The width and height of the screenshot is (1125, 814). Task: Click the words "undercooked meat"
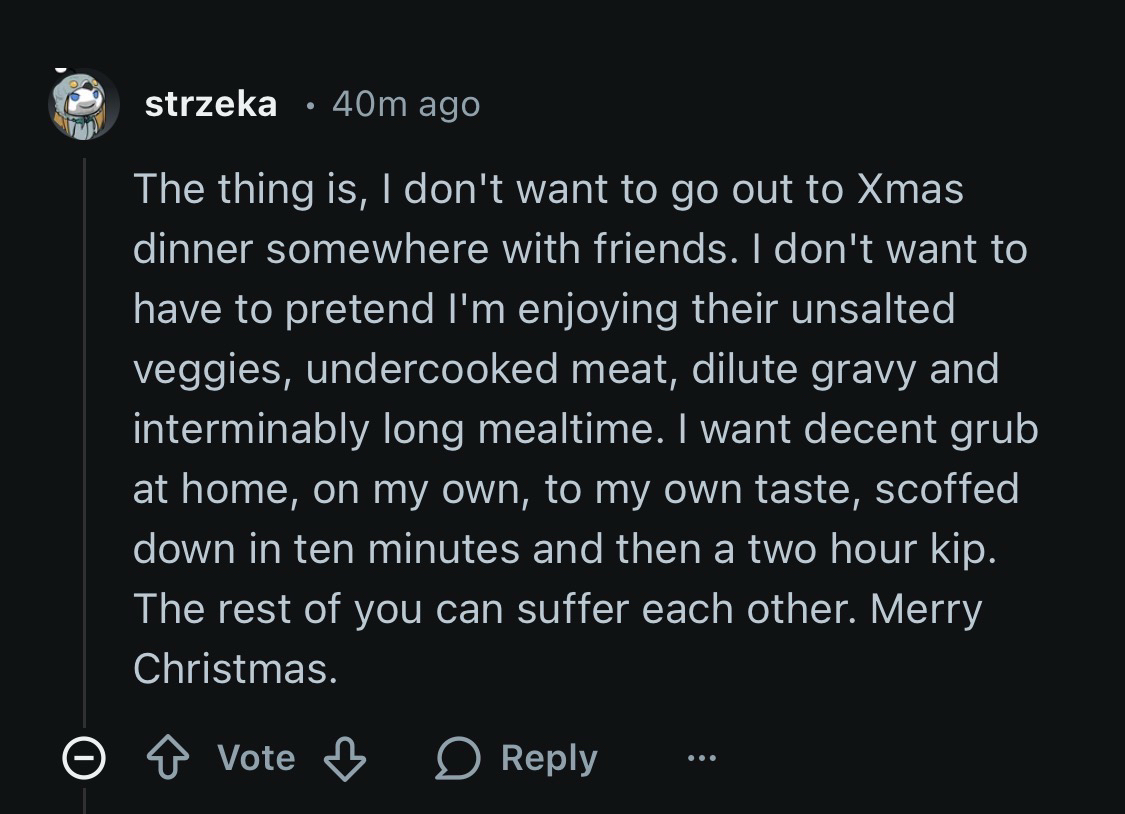pos(487,369)
